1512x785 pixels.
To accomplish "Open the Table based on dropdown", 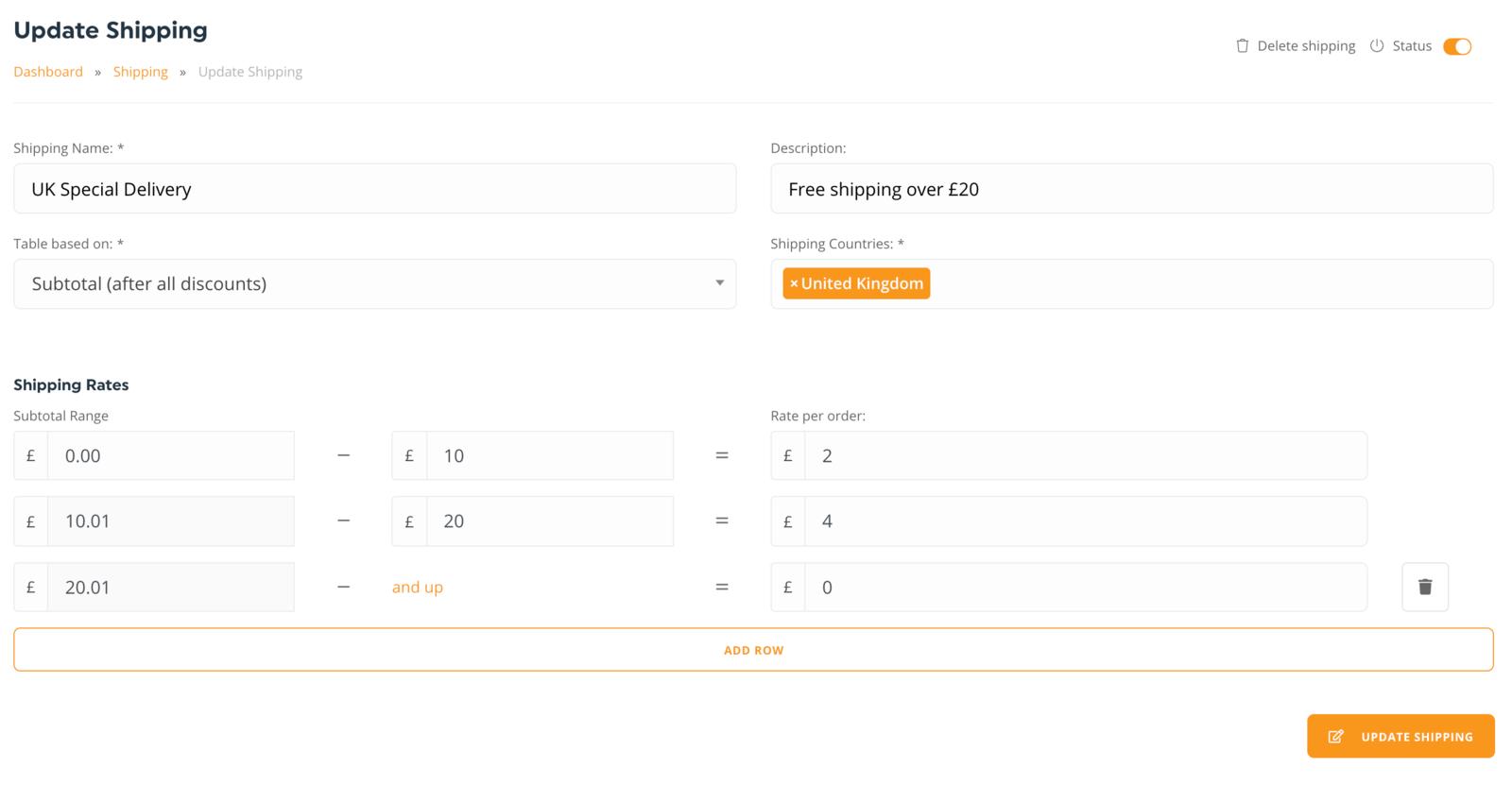I will pos(374,284).
